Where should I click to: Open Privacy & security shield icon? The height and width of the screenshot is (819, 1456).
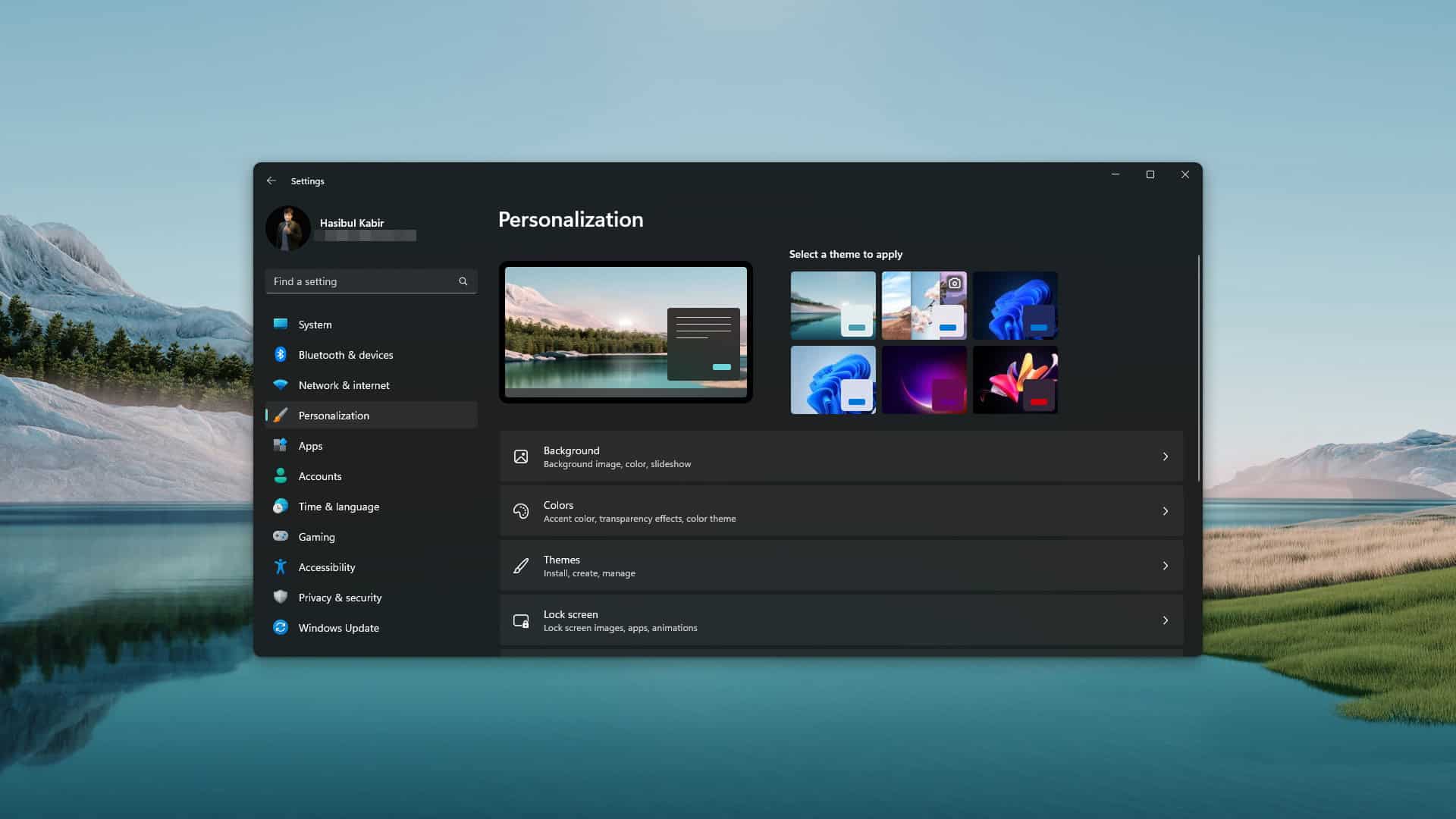(281, 597)
